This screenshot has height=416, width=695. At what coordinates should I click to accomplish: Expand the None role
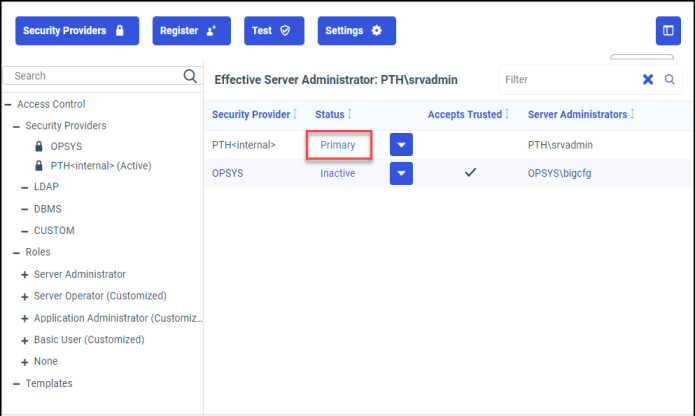(x=25, y=362)
